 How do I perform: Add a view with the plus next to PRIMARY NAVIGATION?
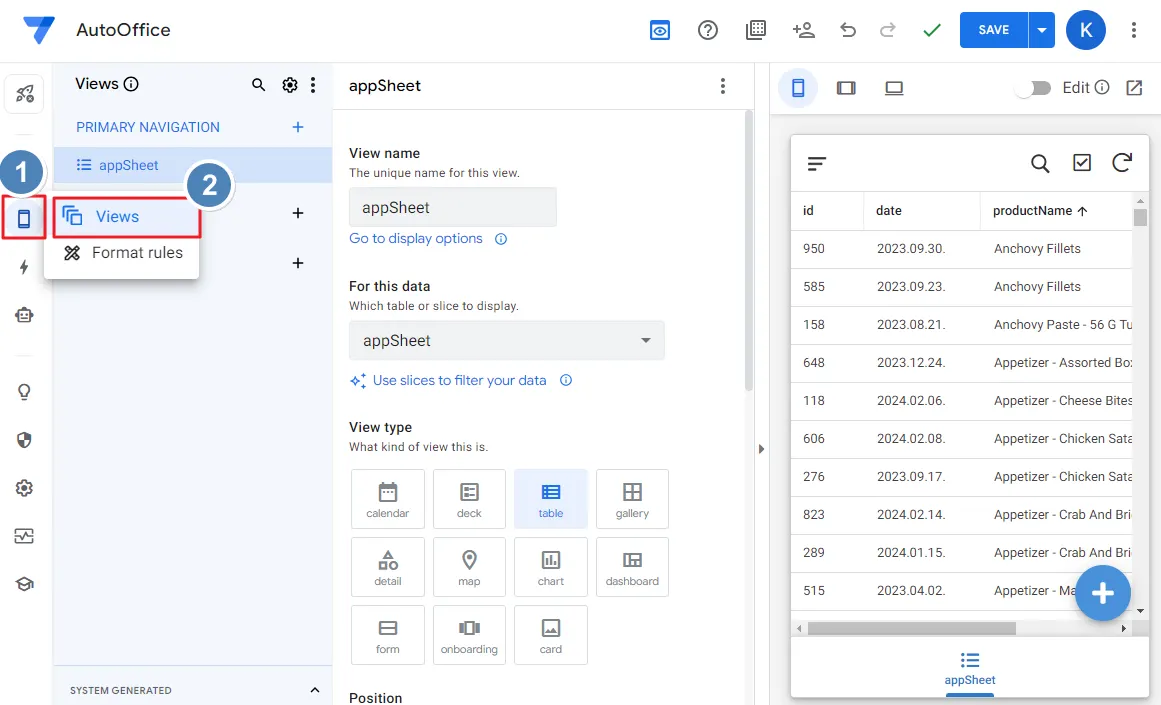coord(298,127)
